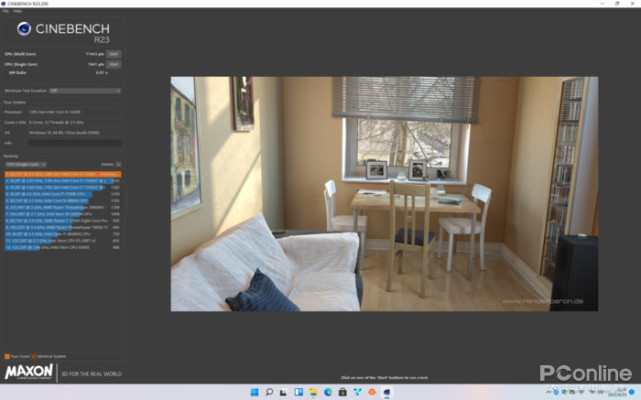This screenshot has height=400, width=641.
Task: Click the blue notification badge in system tray
Action: pyautogui.click(x=632, y=392)
